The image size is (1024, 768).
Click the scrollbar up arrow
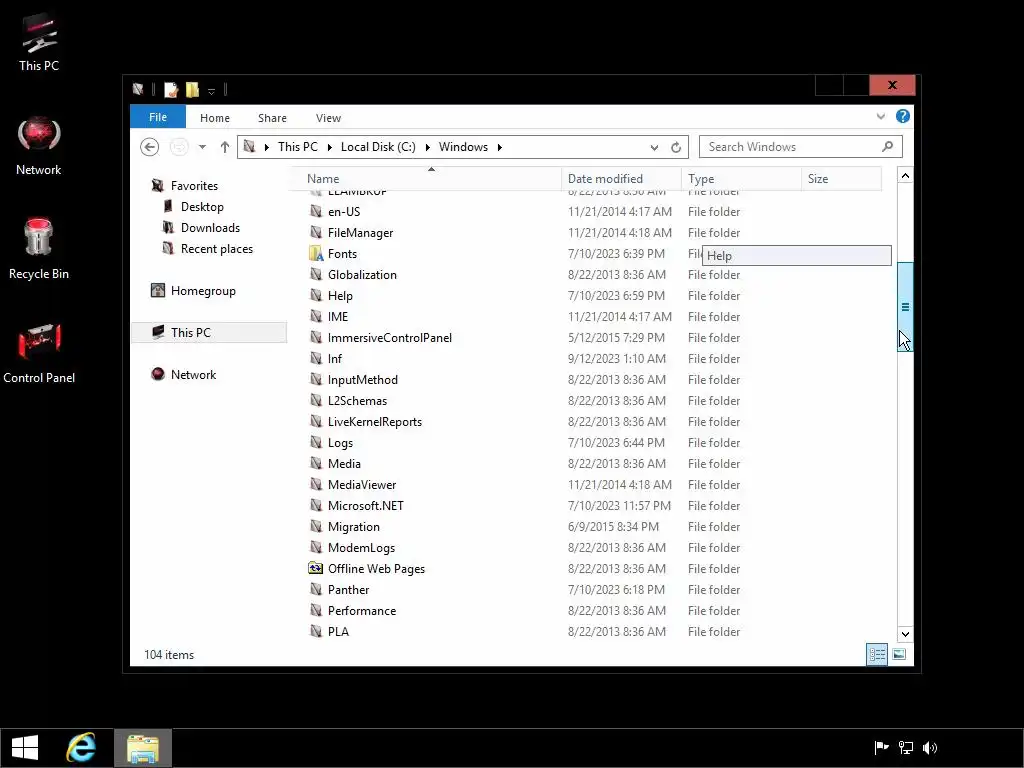905,176
